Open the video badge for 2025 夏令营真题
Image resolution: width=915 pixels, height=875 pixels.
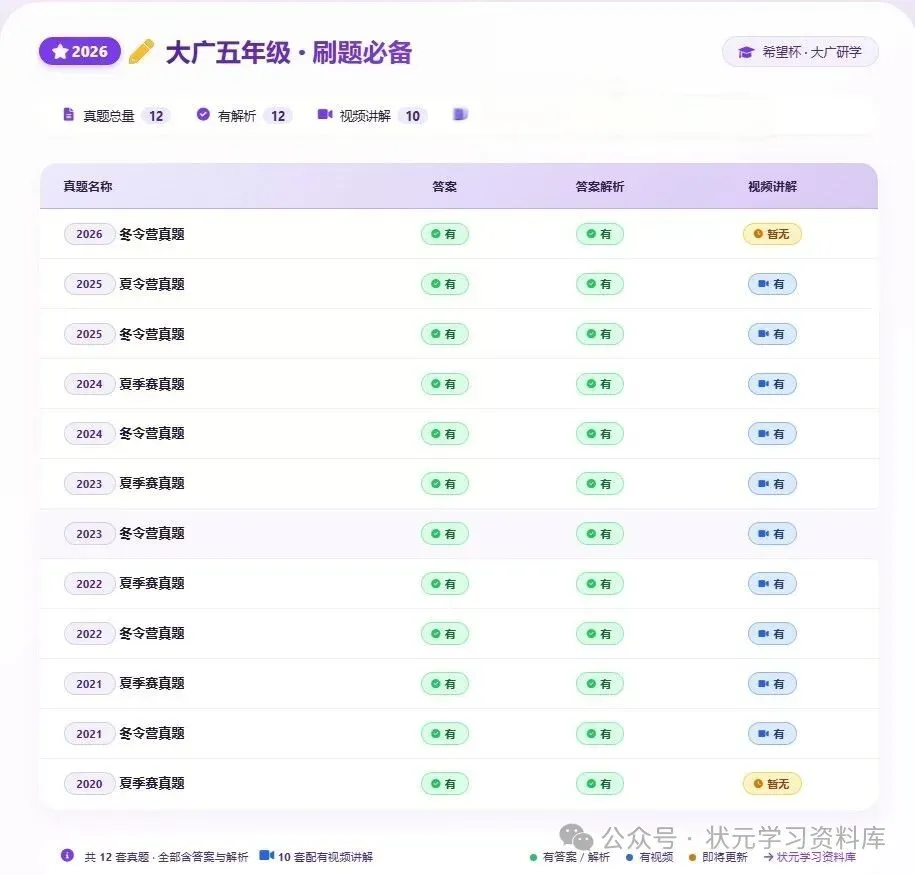pyautogui.click(x=772, y=284)
